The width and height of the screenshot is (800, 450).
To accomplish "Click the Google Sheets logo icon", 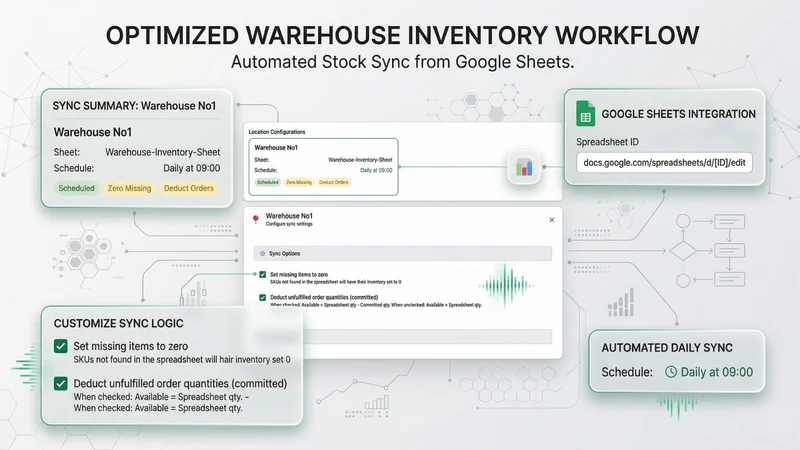I will [x=585, y=113].
